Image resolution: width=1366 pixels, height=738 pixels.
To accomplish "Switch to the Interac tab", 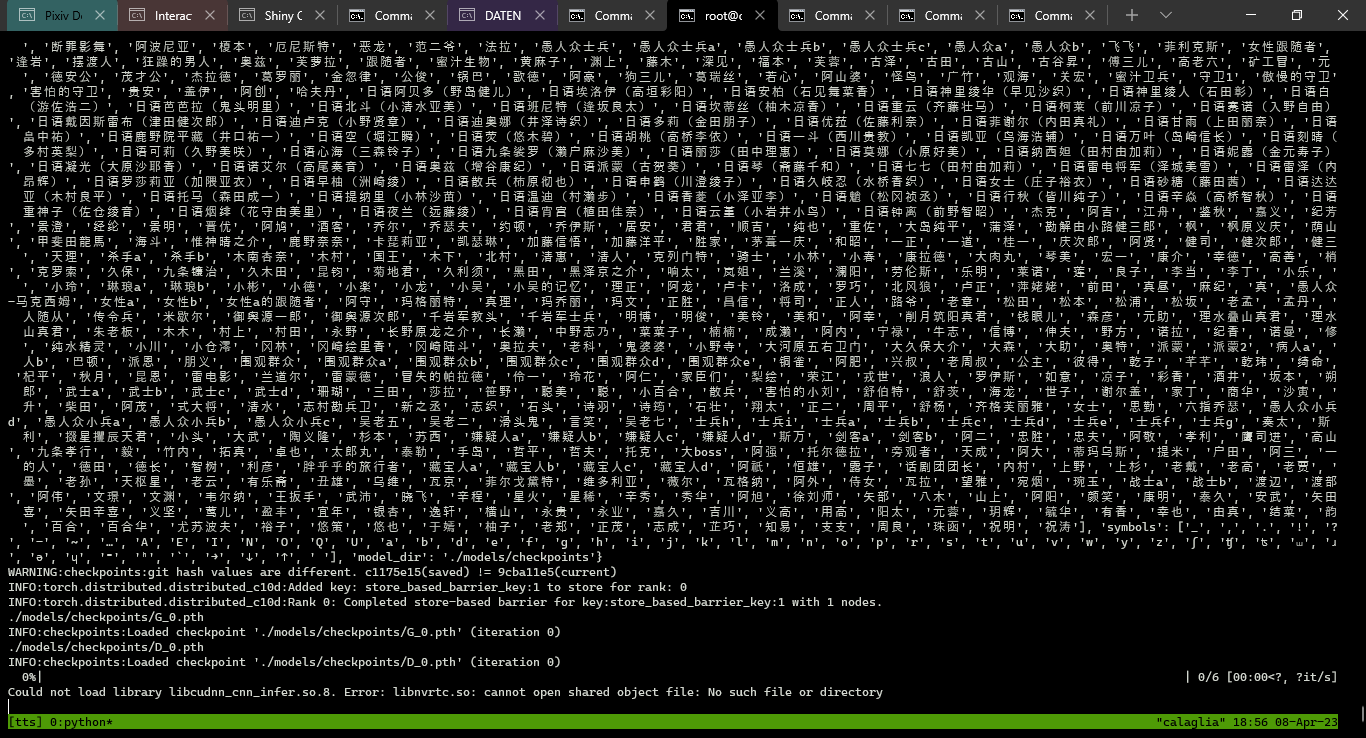I will pos(172,15).
